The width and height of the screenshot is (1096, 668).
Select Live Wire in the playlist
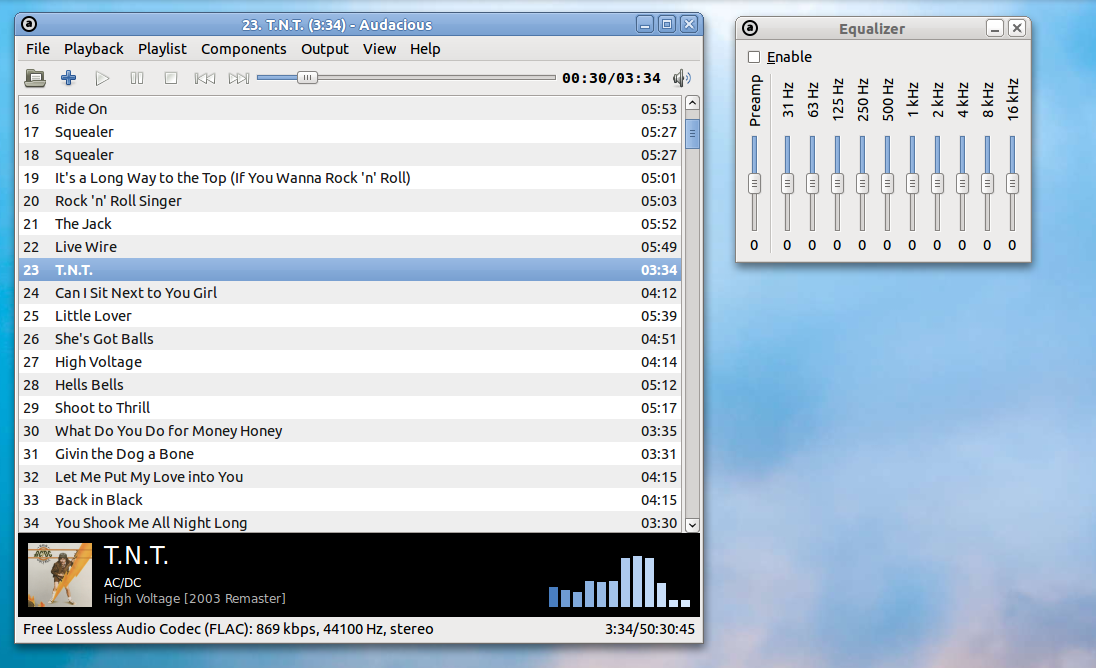point(349,247)
